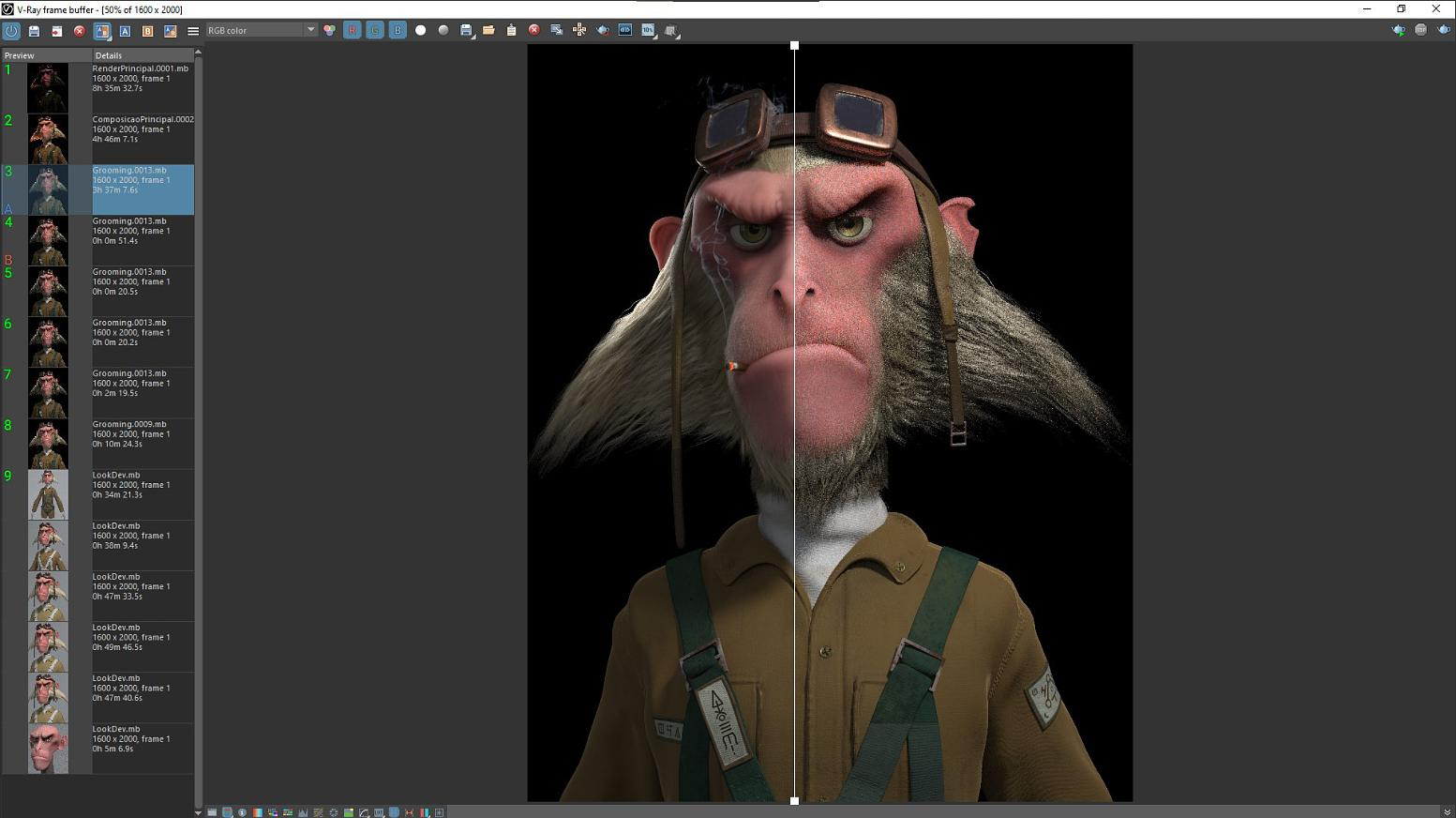Clear the frame buffer image

[x=534, y=30]
